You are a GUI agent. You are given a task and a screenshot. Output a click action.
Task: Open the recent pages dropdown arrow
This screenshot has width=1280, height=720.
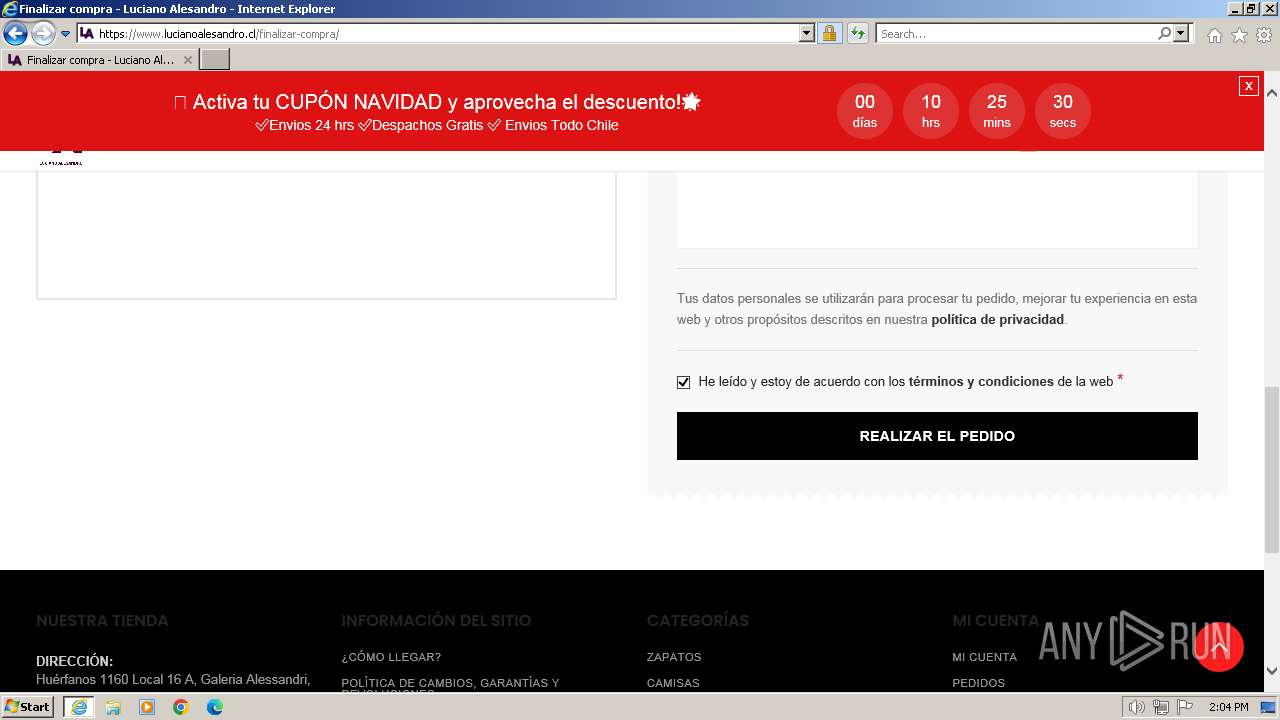66,34
